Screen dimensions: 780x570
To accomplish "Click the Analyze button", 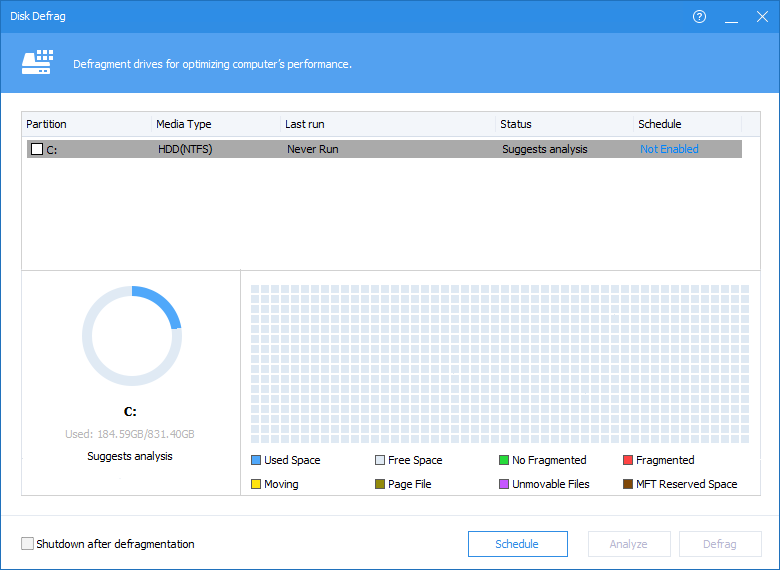I will tap(628, 544).
